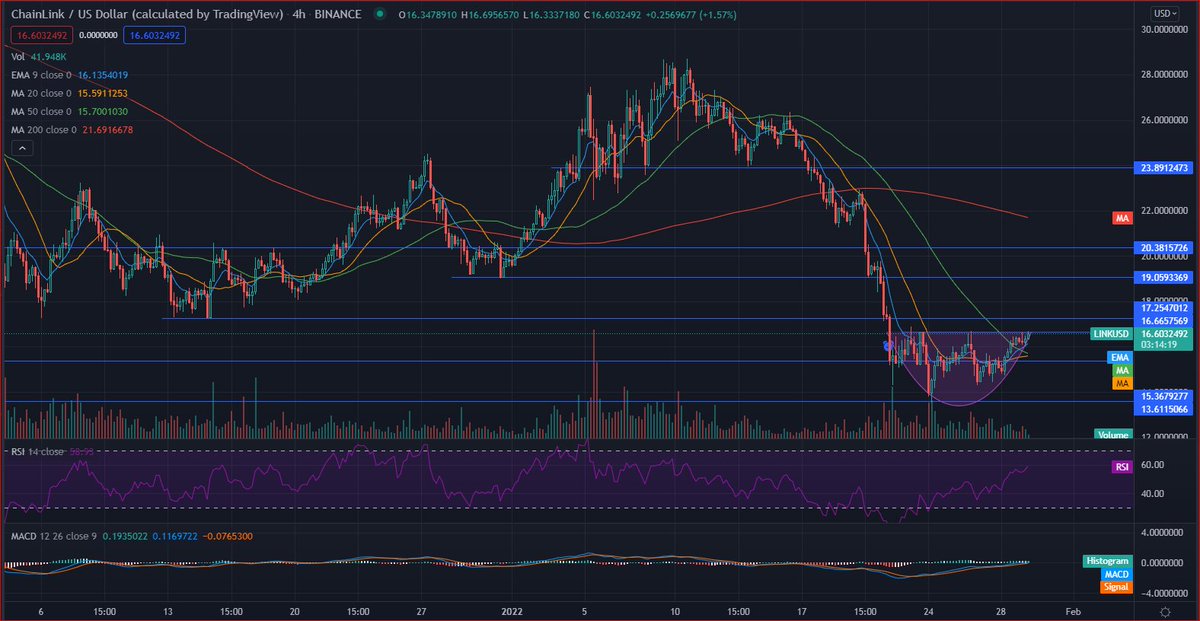1200x621 pixels.
Task: Click the MACD 4.0000000 scale value
Action: 1160,532
